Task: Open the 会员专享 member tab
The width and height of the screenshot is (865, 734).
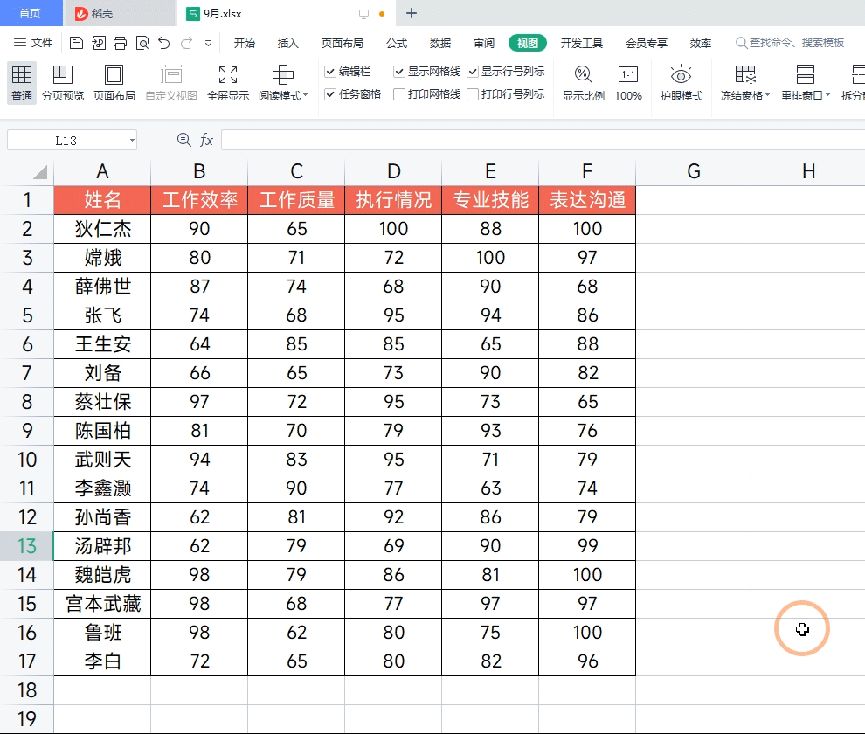Action: click(x=646, y=43)
